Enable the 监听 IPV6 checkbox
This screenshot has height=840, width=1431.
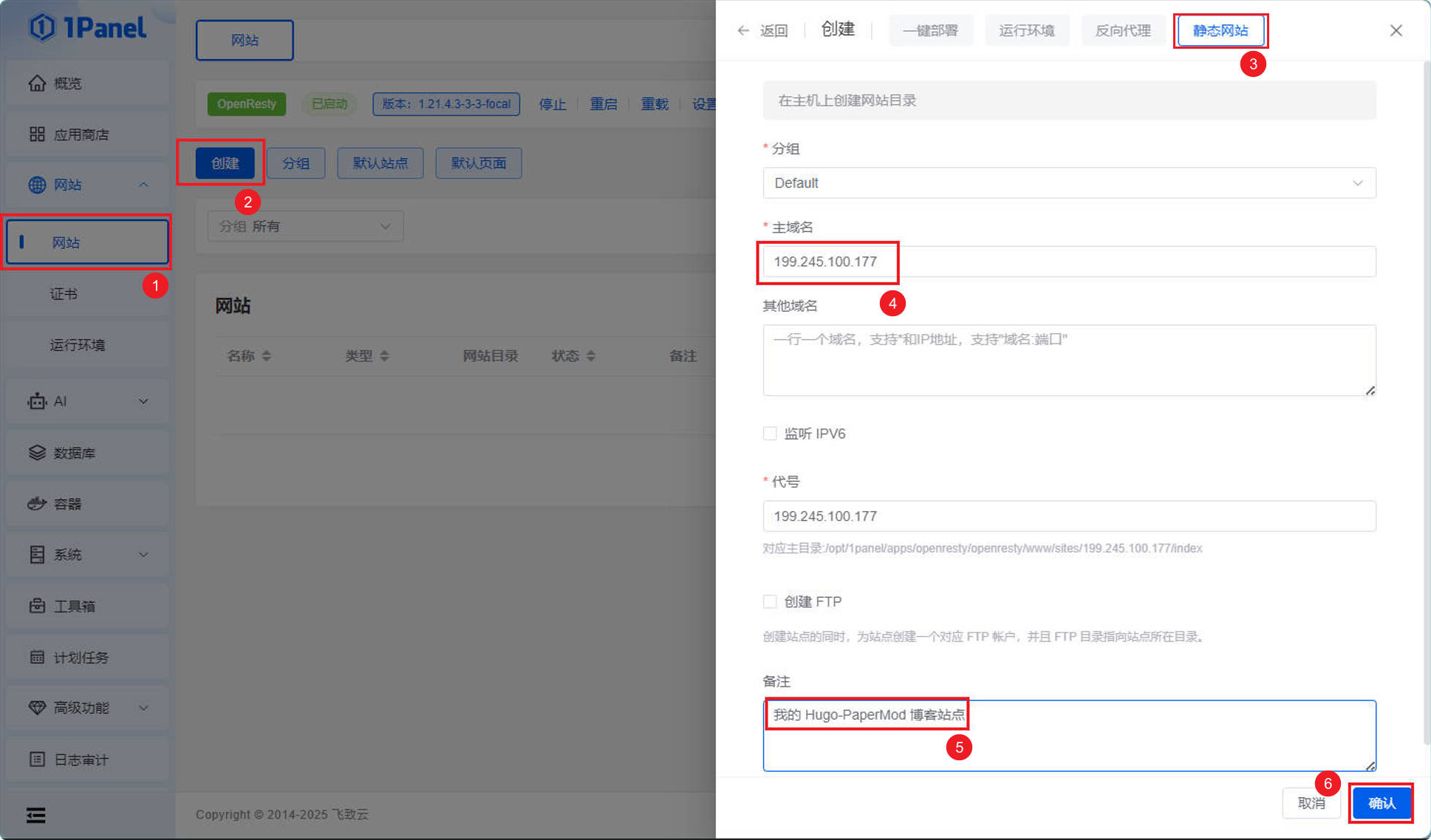coord(770,434)
